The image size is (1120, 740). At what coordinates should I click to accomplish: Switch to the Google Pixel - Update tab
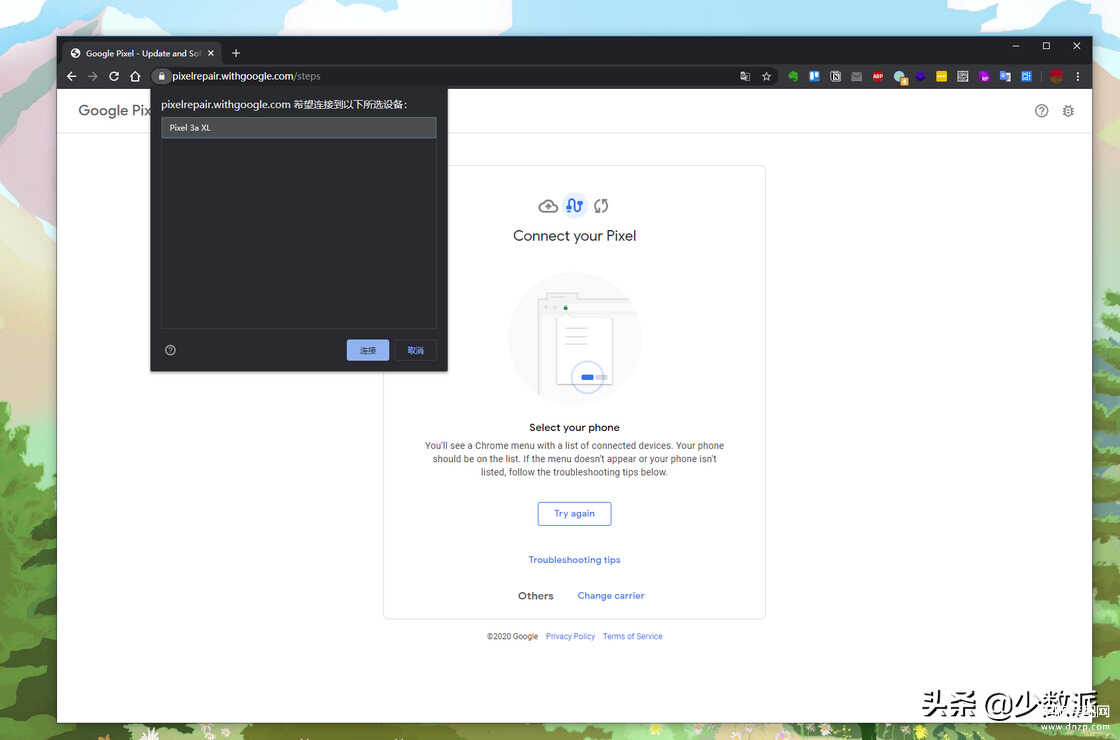point(143,53)
